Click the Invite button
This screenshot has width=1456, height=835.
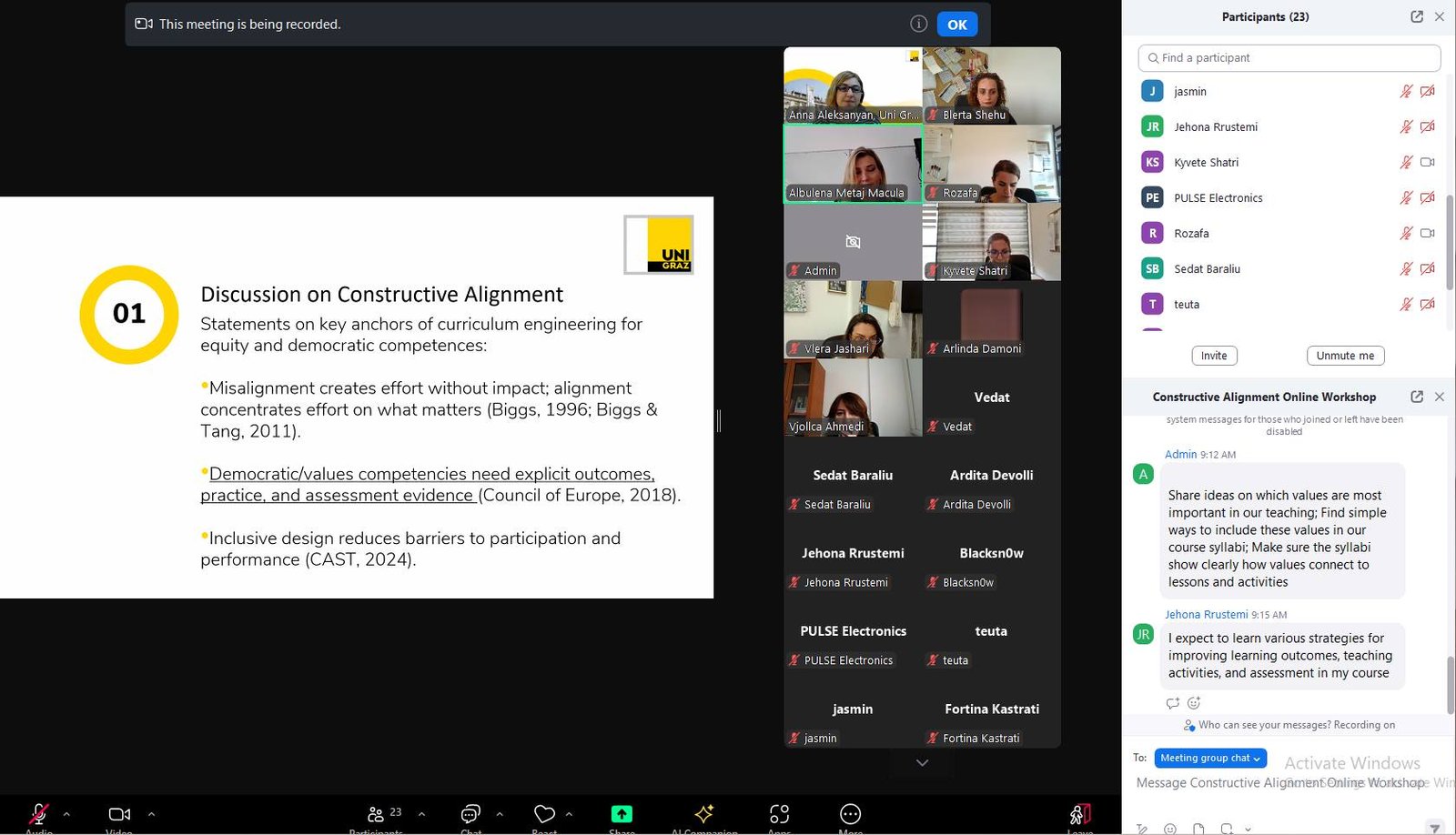[1214, 356]
